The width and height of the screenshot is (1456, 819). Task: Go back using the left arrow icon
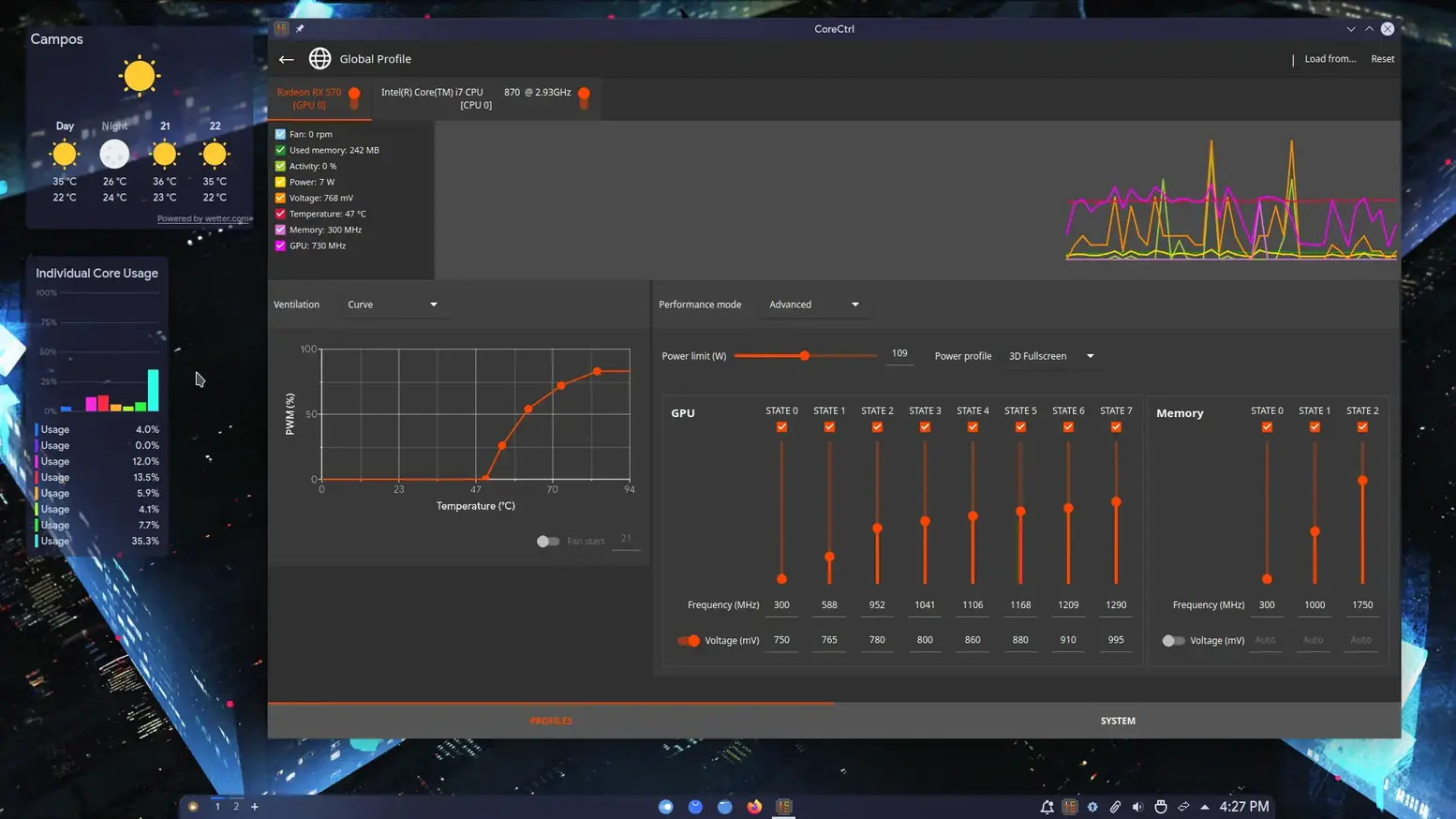tap(286, 59)
